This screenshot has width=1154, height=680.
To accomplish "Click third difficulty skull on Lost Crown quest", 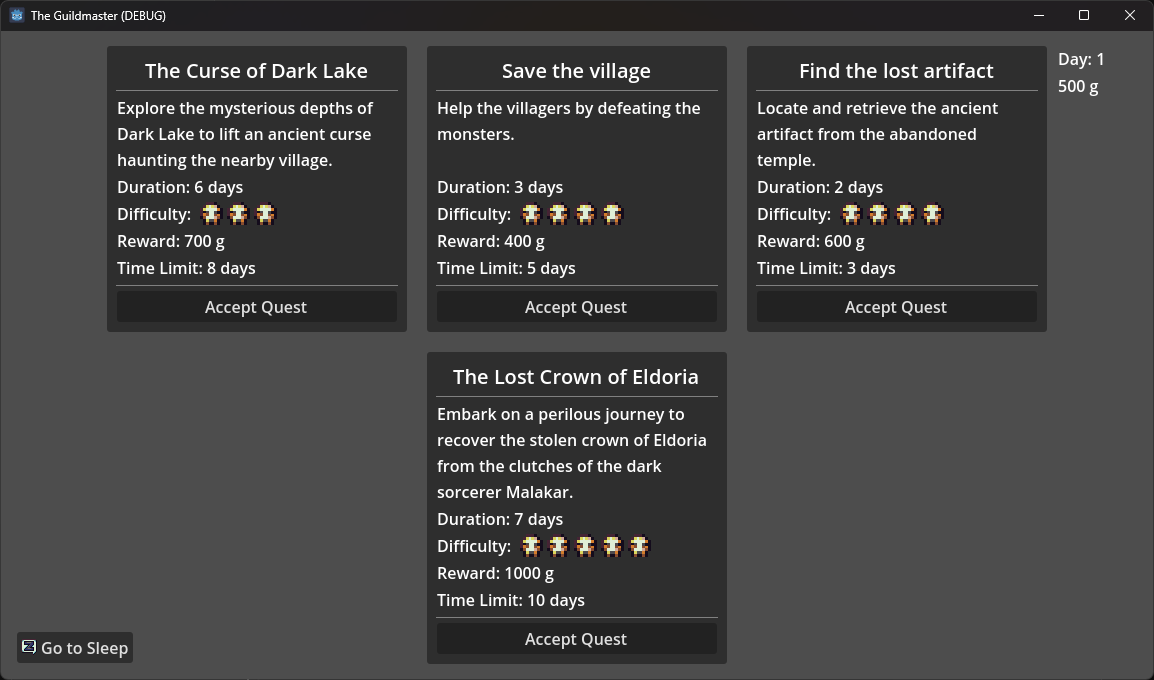I will click(x=585, y=546).
